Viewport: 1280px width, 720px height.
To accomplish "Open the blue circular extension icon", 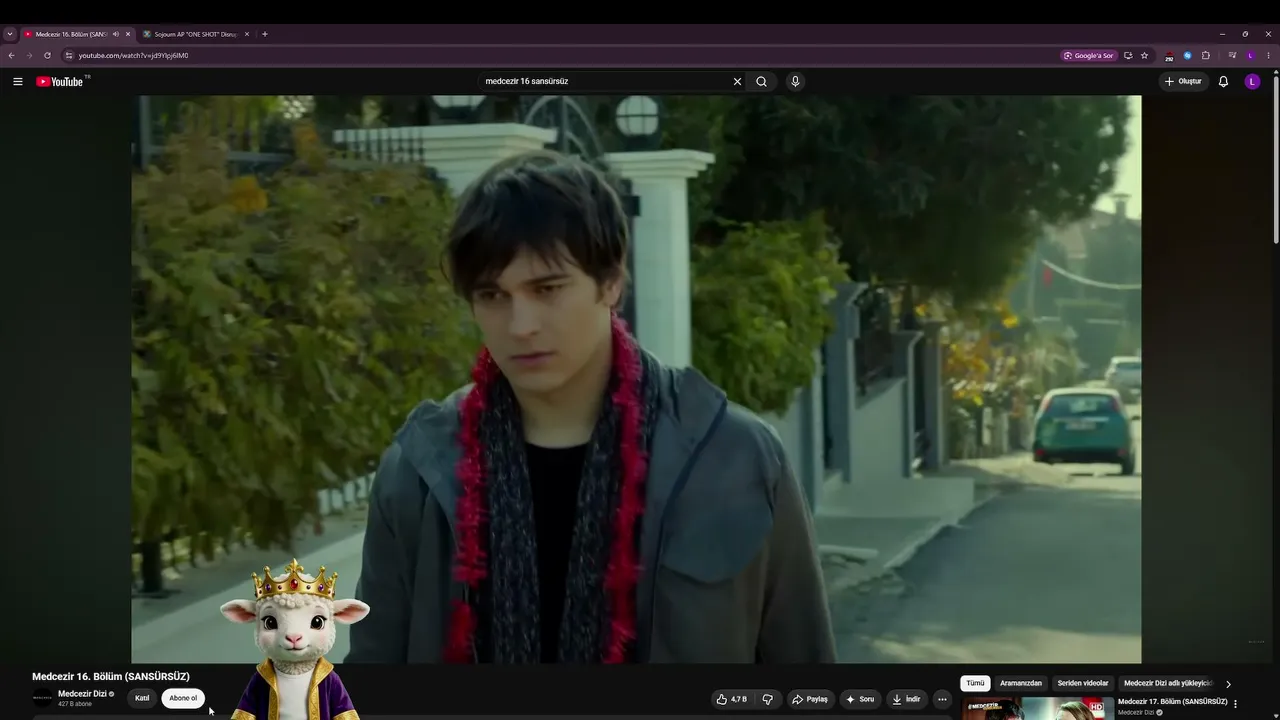I will [1188, 55].
